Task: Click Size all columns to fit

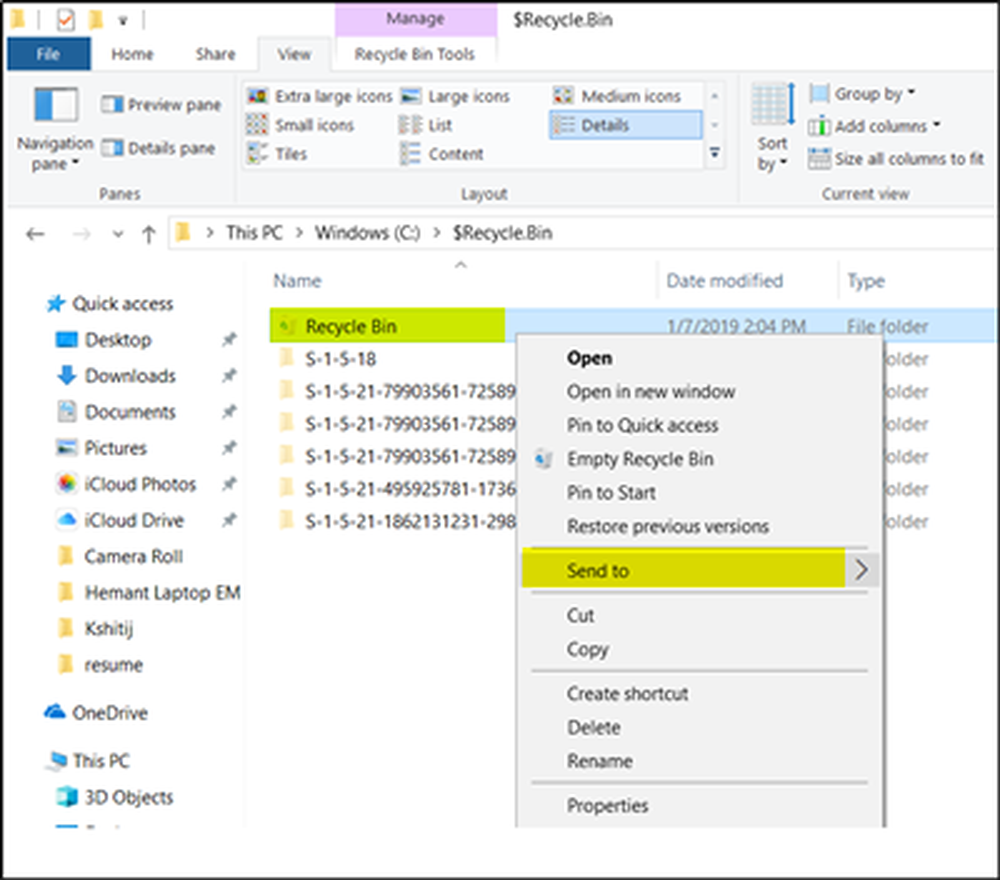Action: click(x=897, y=158)
